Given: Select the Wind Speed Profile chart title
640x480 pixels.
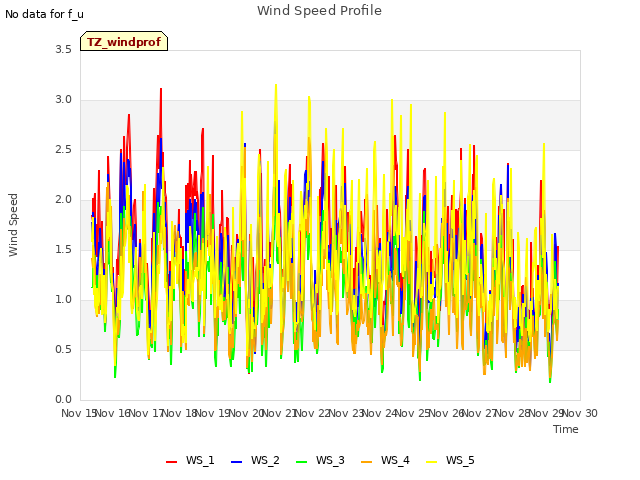Looking at the screenshot, I should (x=320, y=11).
